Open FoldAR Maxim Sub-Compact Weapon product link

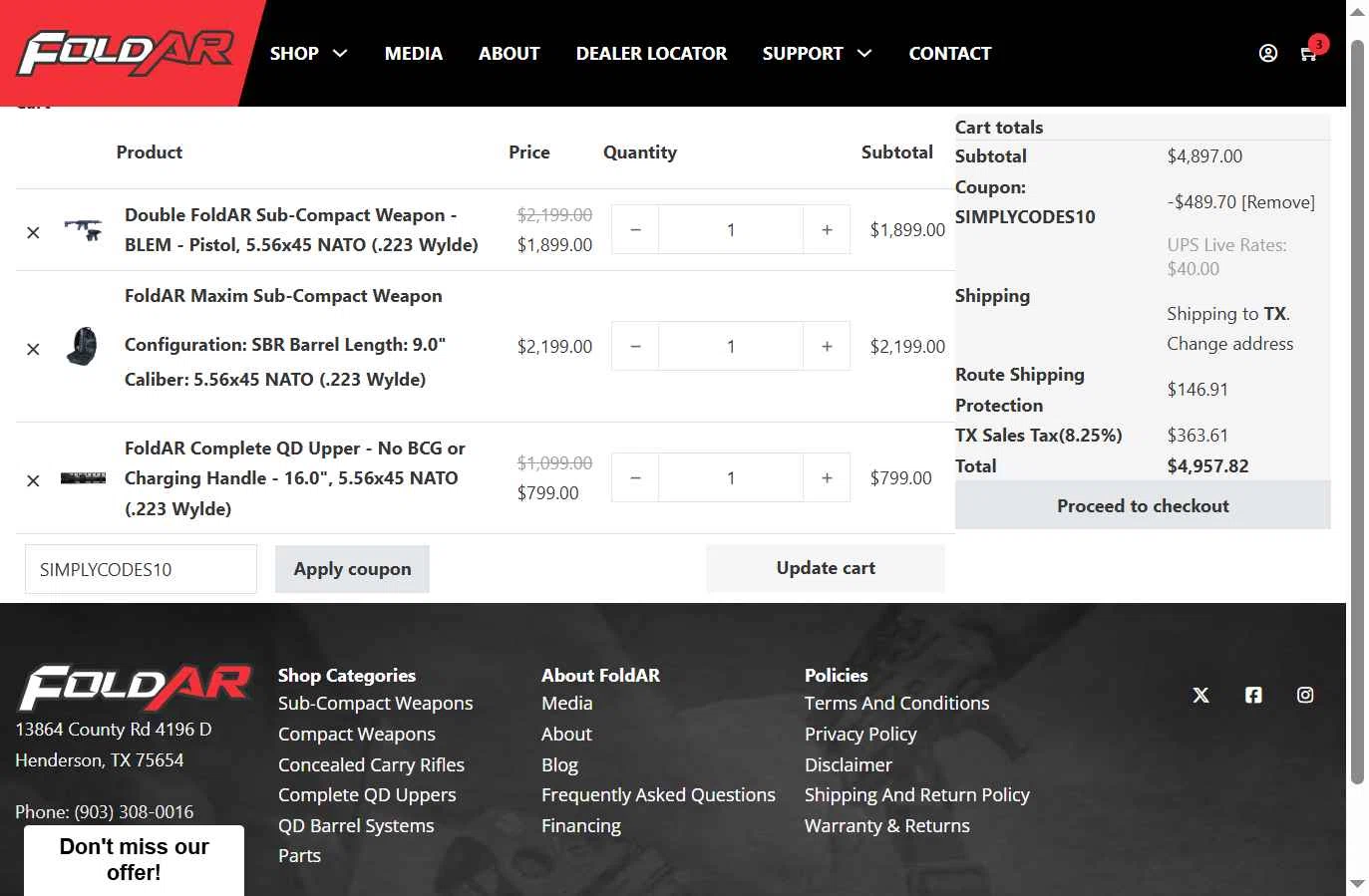[x=283, y=296]
